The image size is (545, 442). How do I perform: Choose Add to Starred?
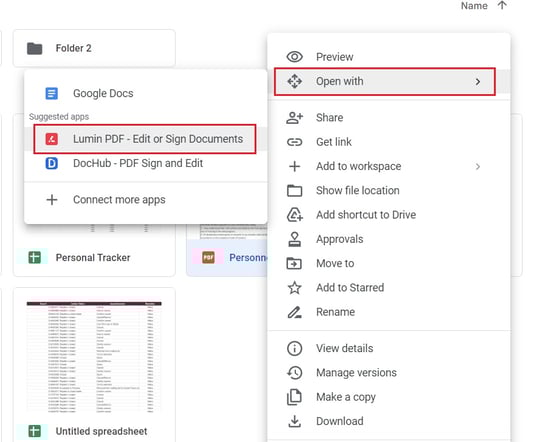389,288
